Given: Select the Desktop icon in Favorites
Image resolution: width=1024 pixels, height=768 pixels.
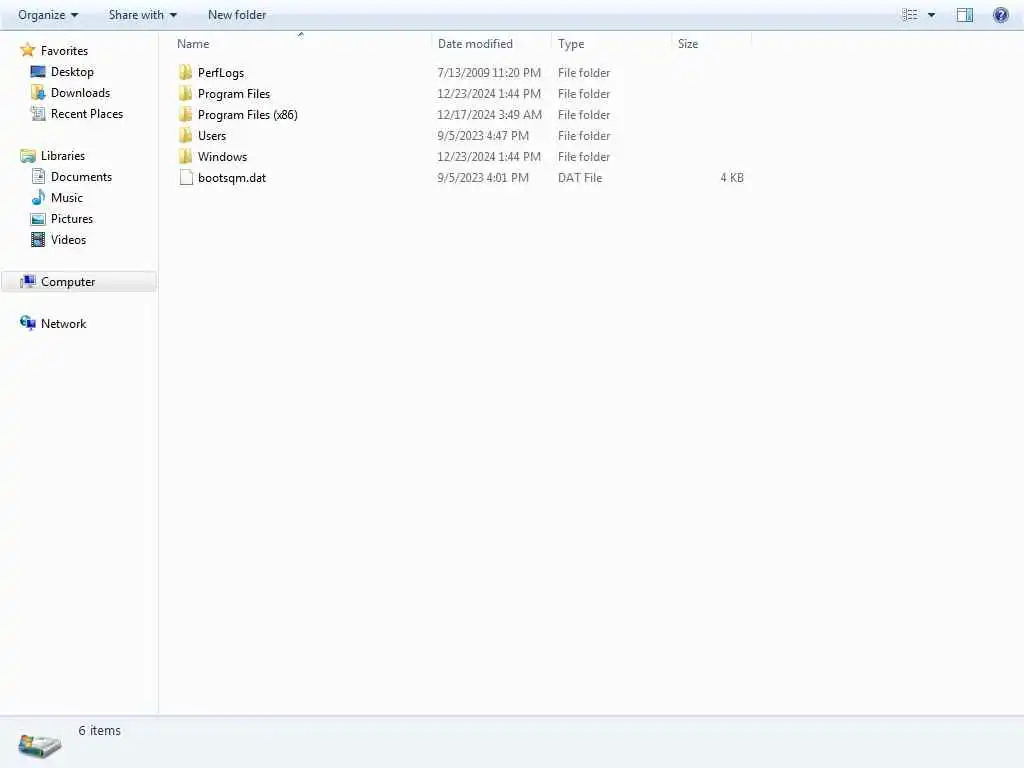Looking at the screenshot, I should [x=38, y=71].
